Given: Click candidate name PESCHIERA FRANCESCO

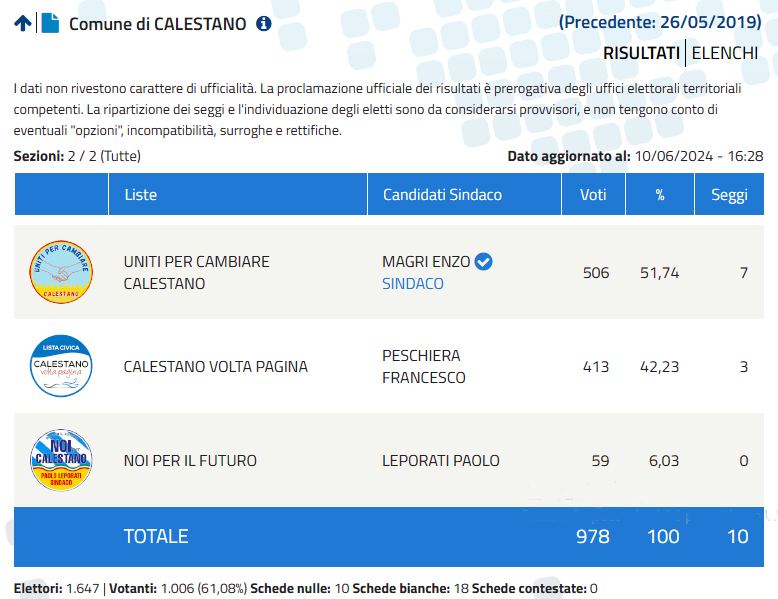Looking at the screenshot, I should (x=424, y=367).
